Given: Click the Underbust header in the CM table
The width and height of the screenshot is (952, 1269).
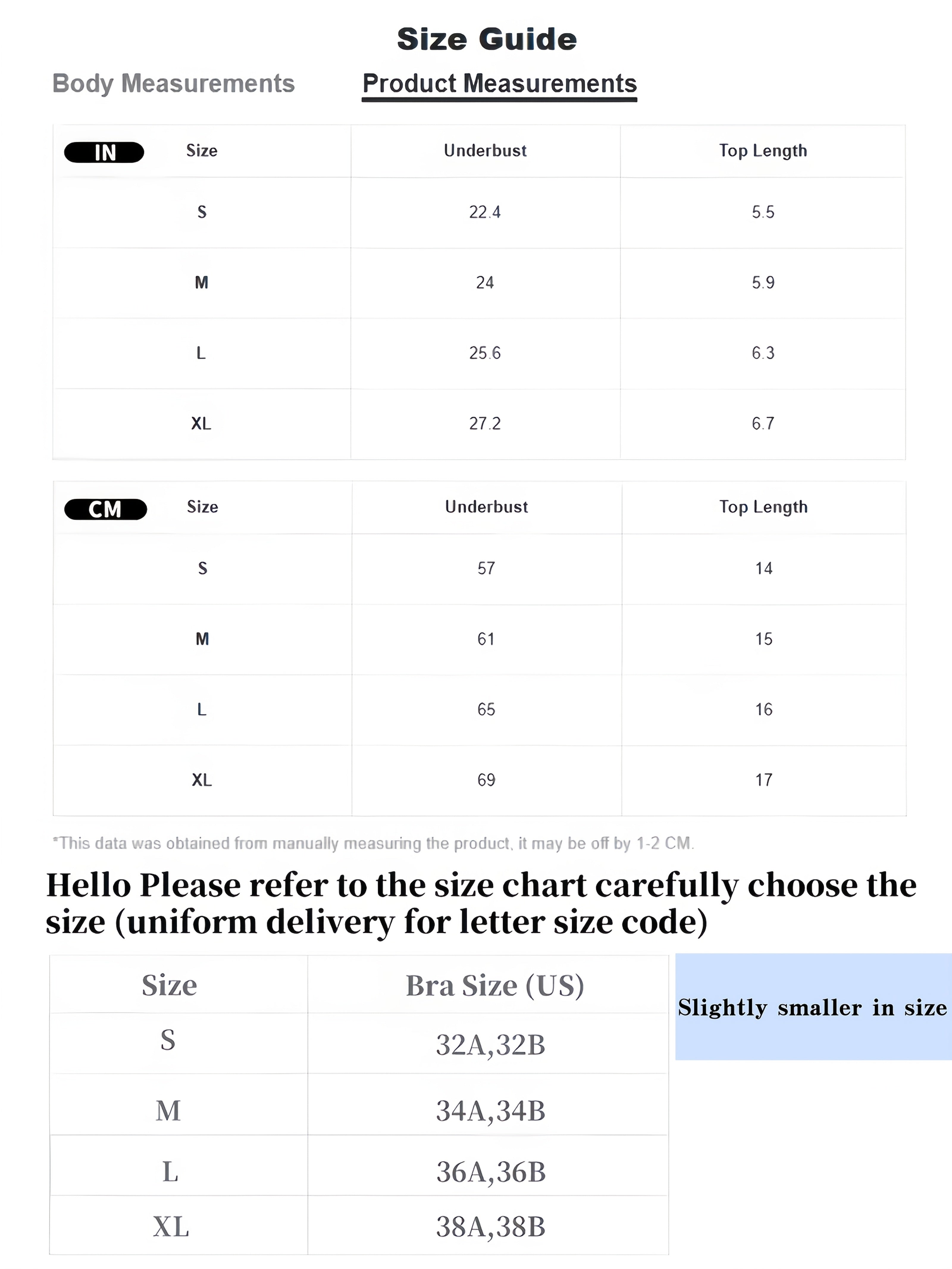Looking at the screenshot, I should (486, 507).
